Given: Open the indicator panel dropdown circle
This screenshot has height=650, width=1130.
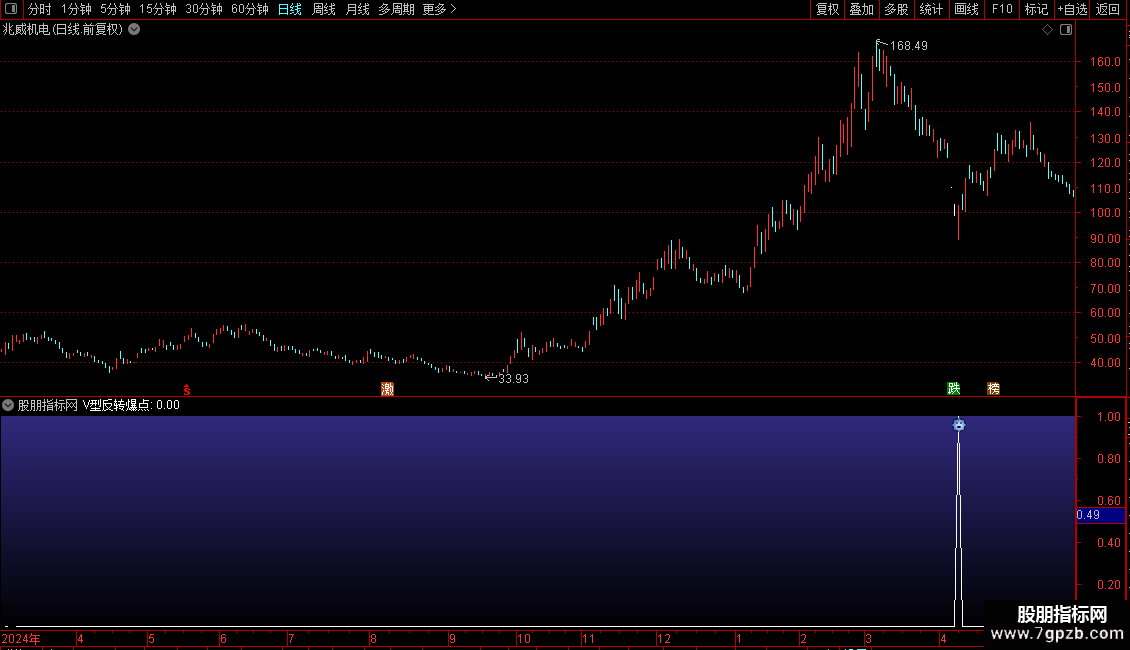Looking at the screenshot, I should pyautogui.click(x=8, y=405).
